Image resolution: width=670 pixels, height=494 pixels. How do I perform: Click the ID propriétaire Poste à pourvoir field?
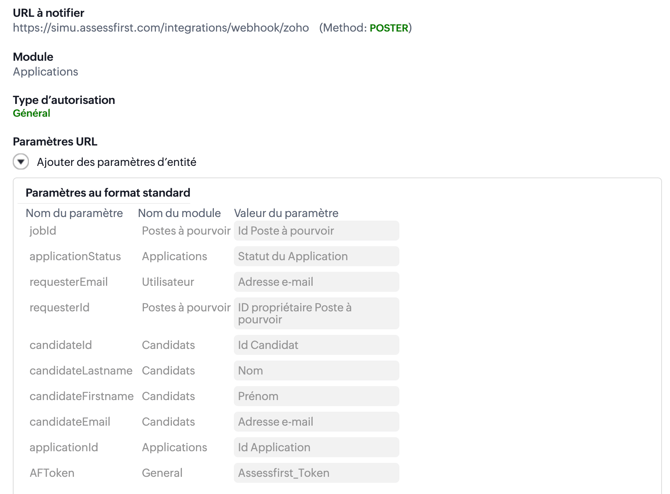[x=316, y=314]
